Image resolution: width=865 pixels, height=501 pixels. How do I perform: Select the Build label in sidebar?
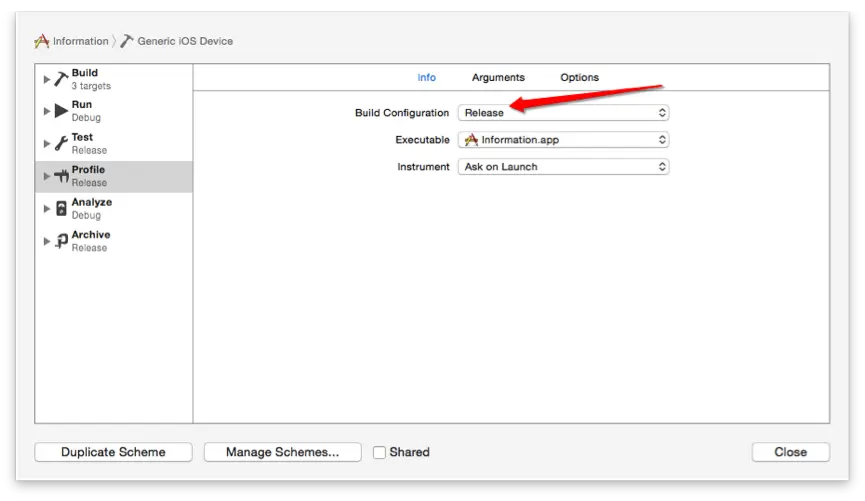pyautogui.click(x=84, y=73)
